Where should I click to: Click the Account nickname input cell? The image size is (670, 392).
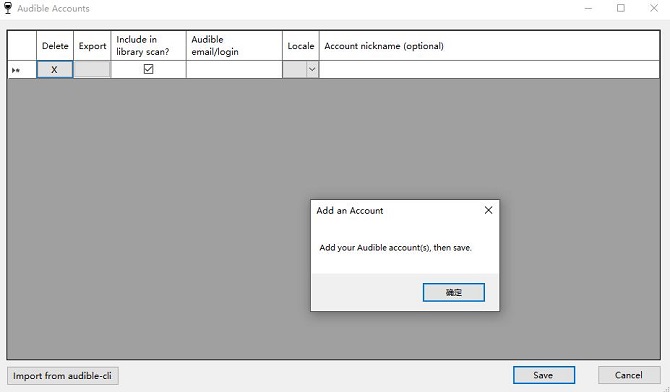click(489, 69)
